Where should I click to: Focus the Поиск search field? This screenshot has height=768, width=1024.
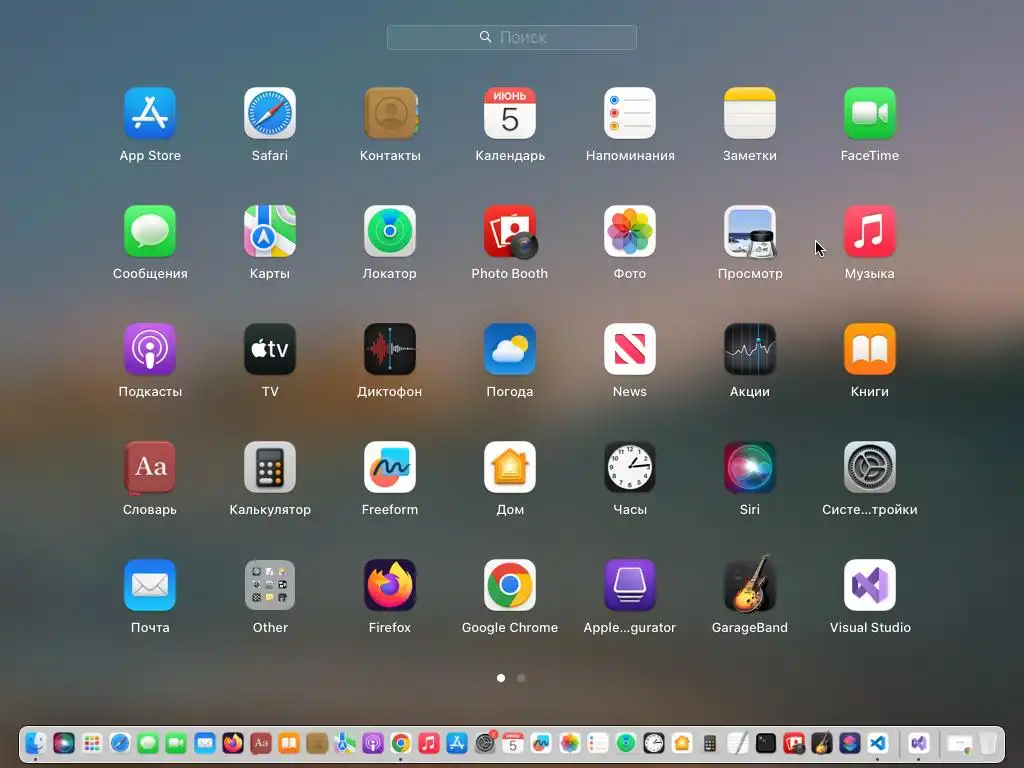point(512,37)
